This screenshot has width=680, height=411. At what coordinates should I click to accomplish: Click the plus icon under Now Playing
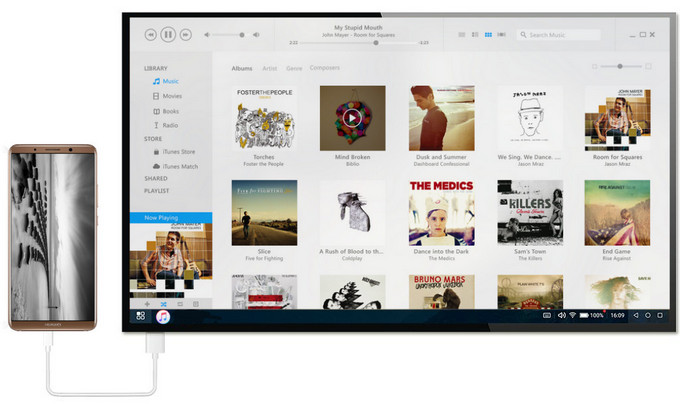tap(147, 303)
